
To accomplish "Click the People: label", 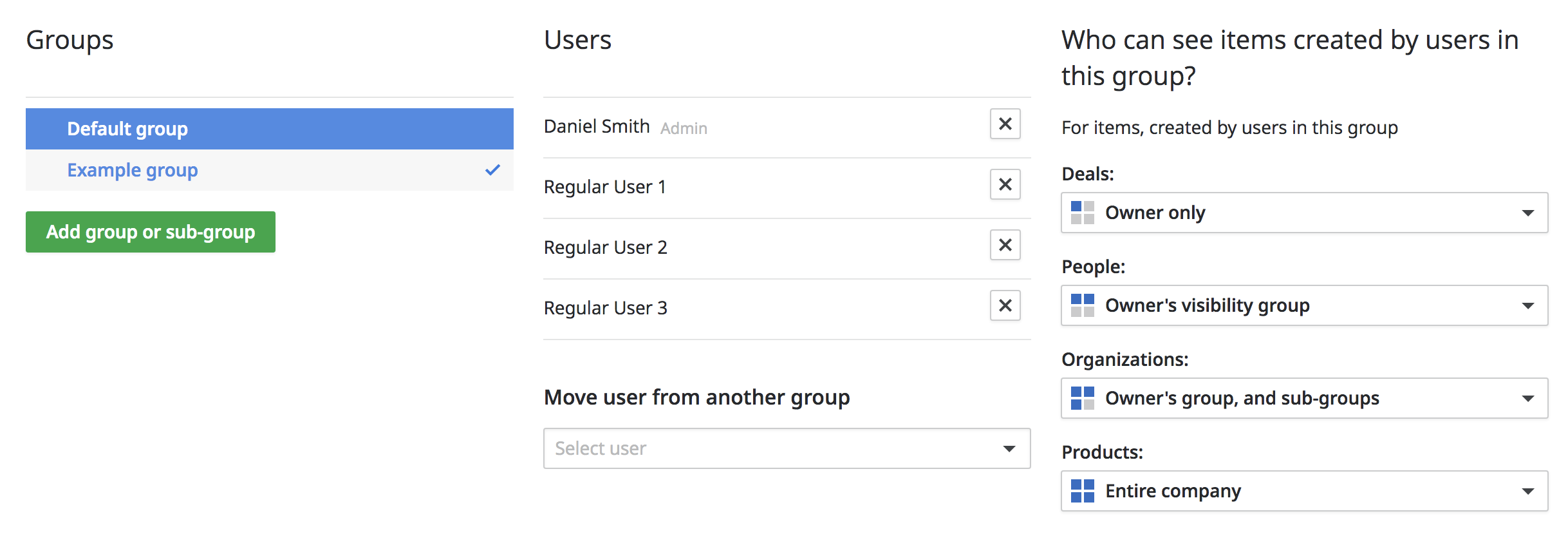I will click(1093, 267).
